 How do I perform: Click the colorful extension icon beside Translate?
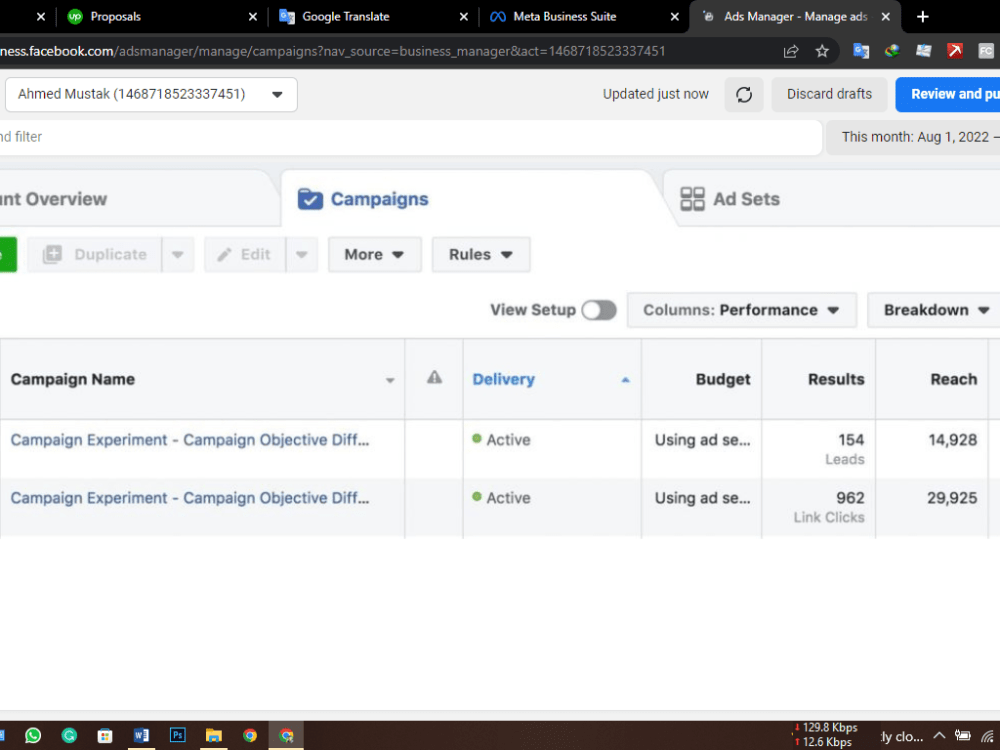coord(892,51)
